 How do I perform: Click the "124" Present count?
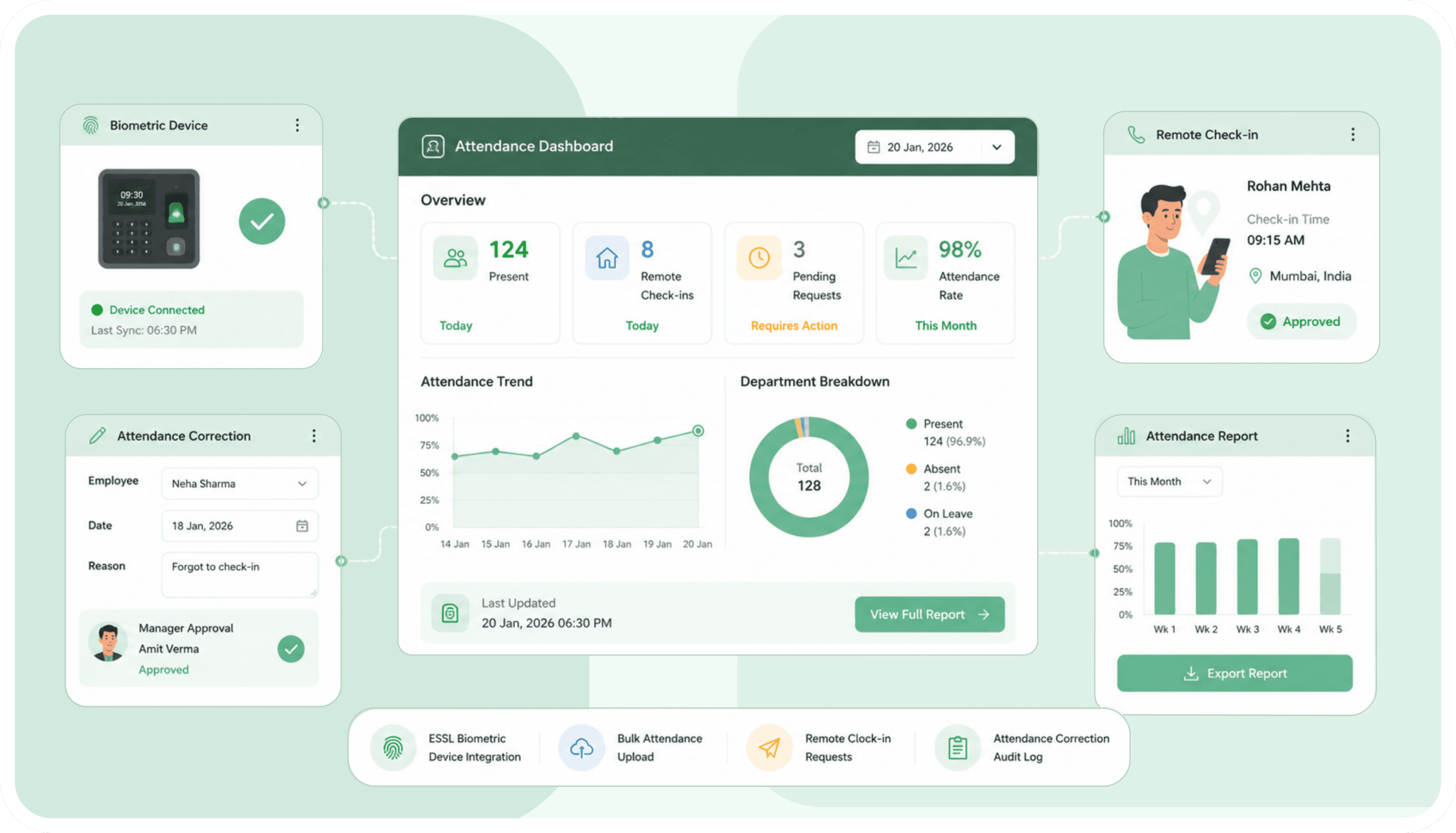tap(508, 250)
